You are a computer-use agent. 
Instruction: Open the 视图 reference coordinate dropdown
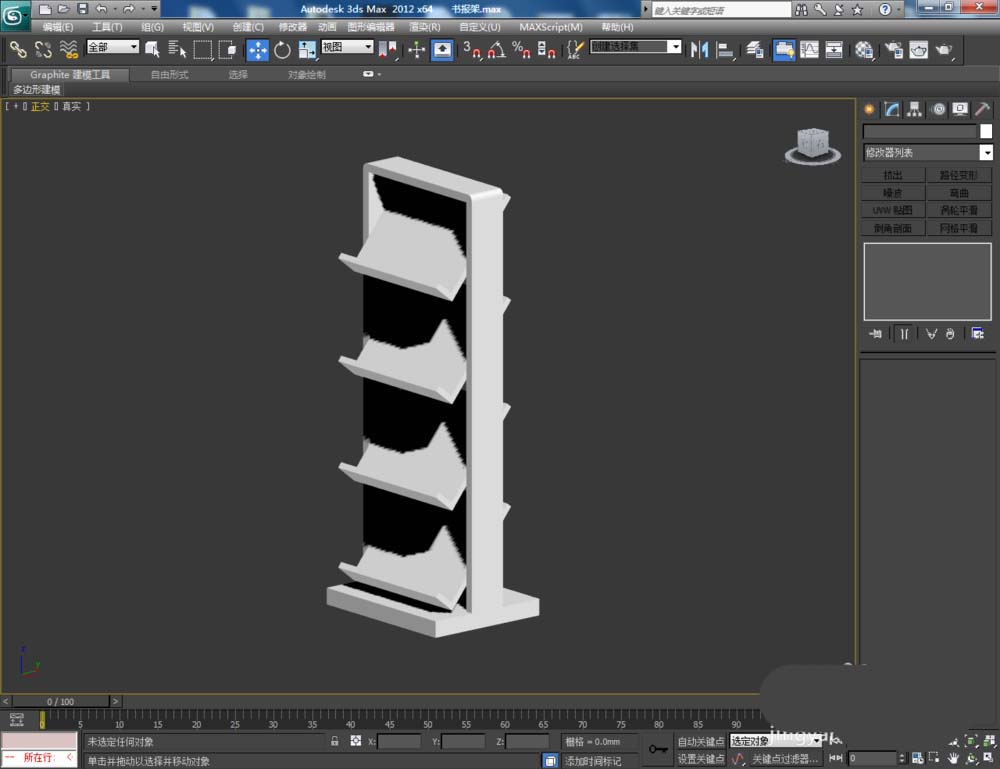pyautogui.click(x=347, y=47)
